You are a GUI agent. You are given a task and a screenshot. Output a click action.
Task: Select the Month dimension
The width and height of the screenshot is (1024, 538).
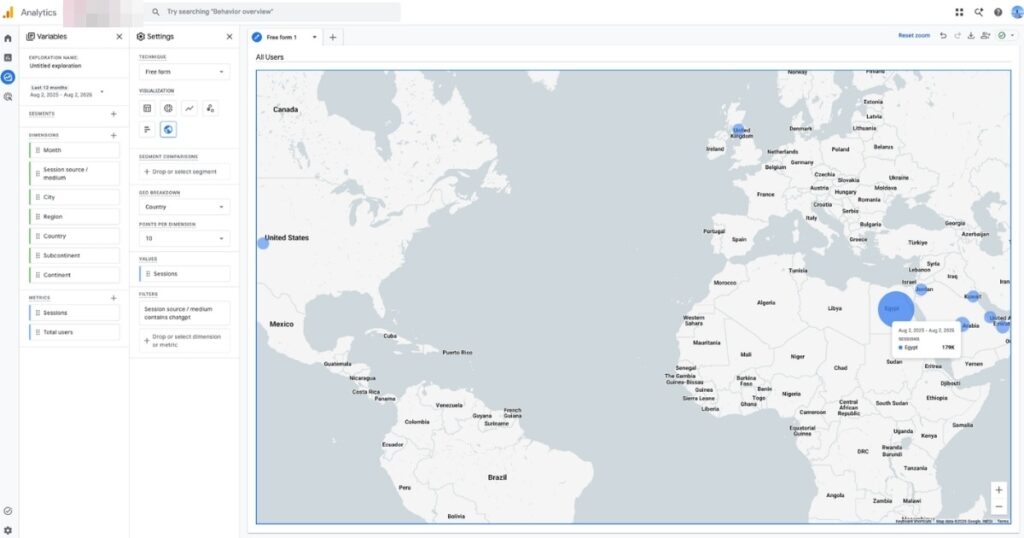(x=74, y=150)
